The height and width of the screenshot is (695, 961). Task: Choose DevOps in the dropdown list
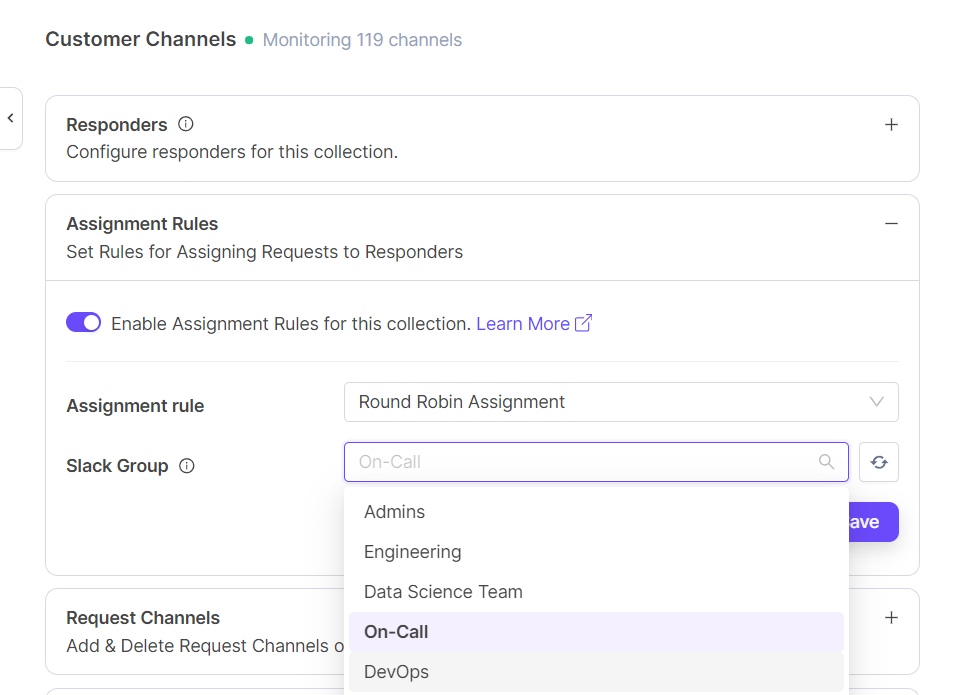coord(396,672)
